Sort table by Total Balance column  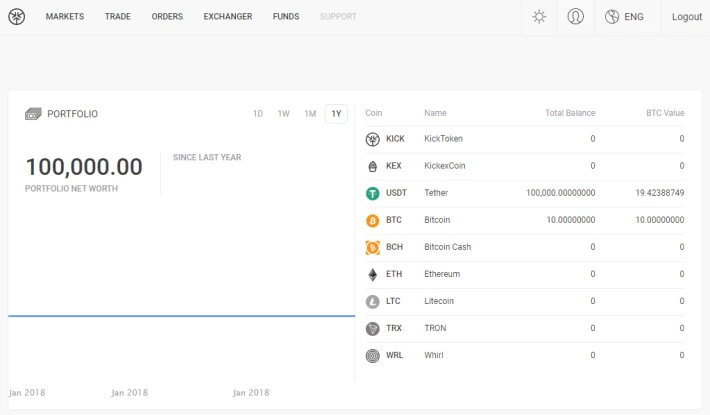point(570,113)
